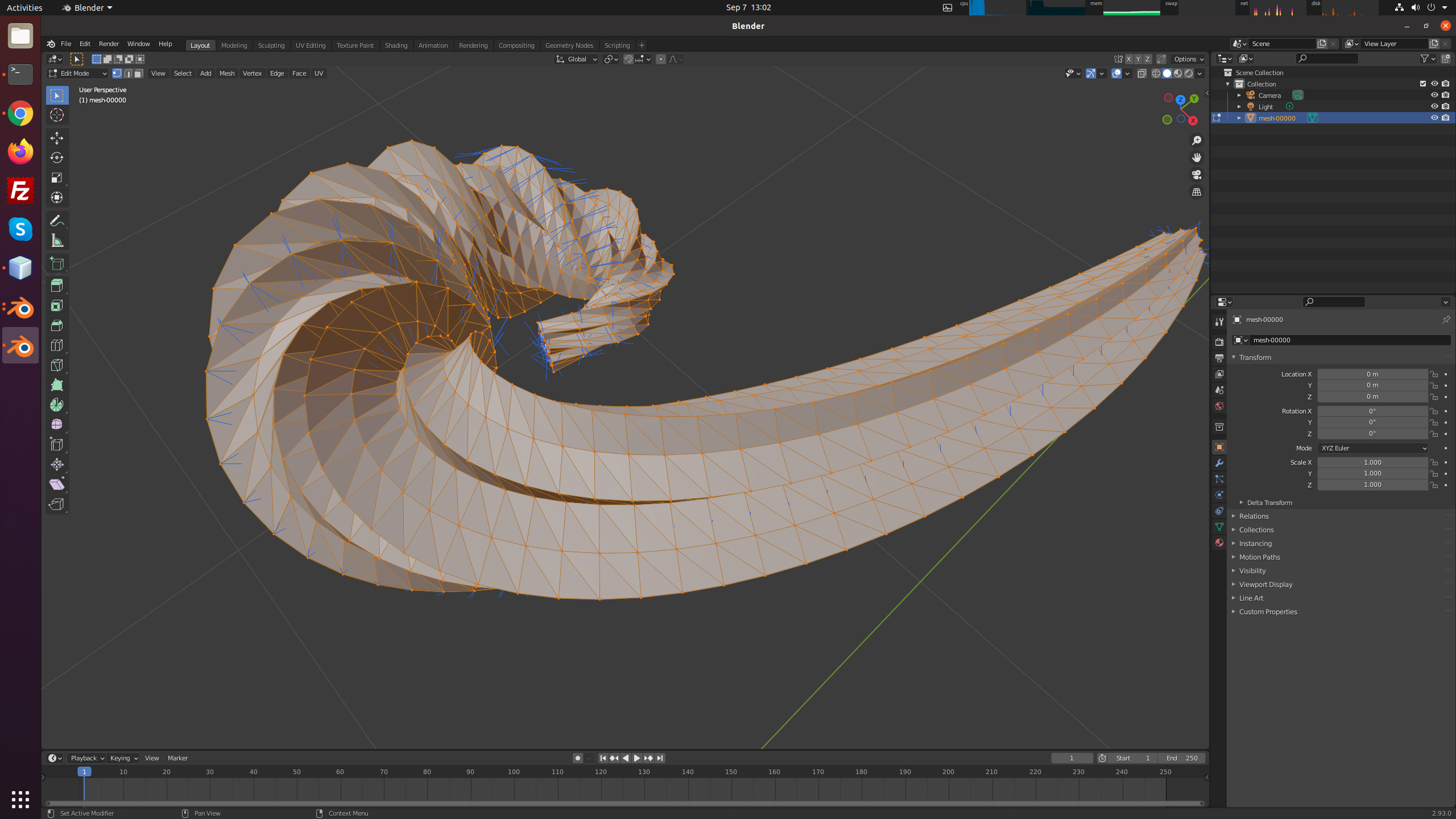Click the Scale X value field

[x=1372, y=462]
